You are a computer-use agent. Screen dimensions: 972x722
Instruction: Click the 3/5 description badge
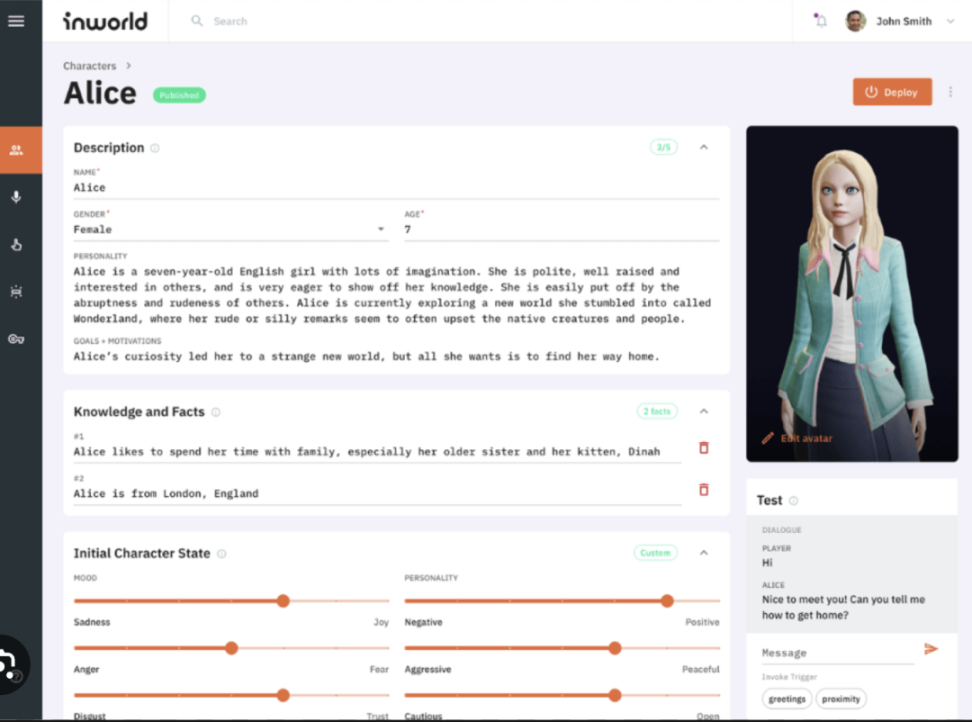(x=663, y=147)
